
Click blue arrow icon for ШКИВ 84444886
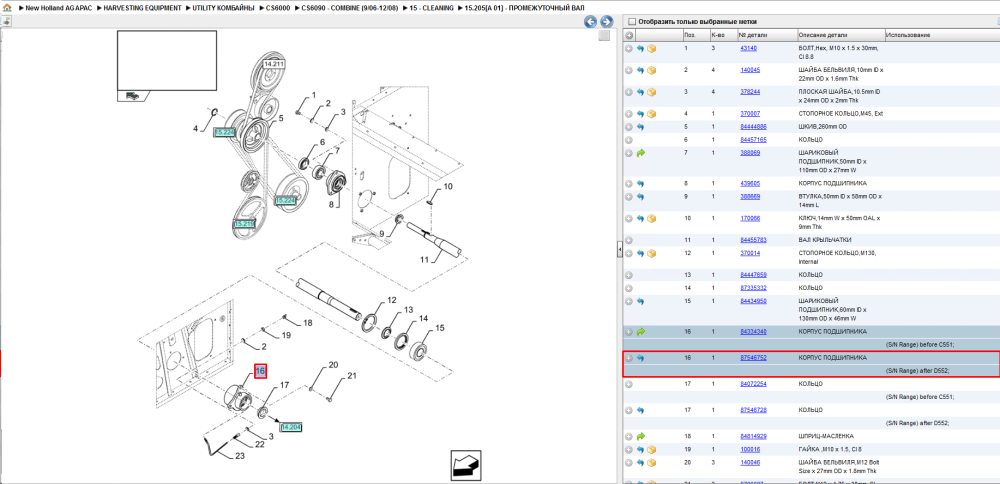(640, 127)
